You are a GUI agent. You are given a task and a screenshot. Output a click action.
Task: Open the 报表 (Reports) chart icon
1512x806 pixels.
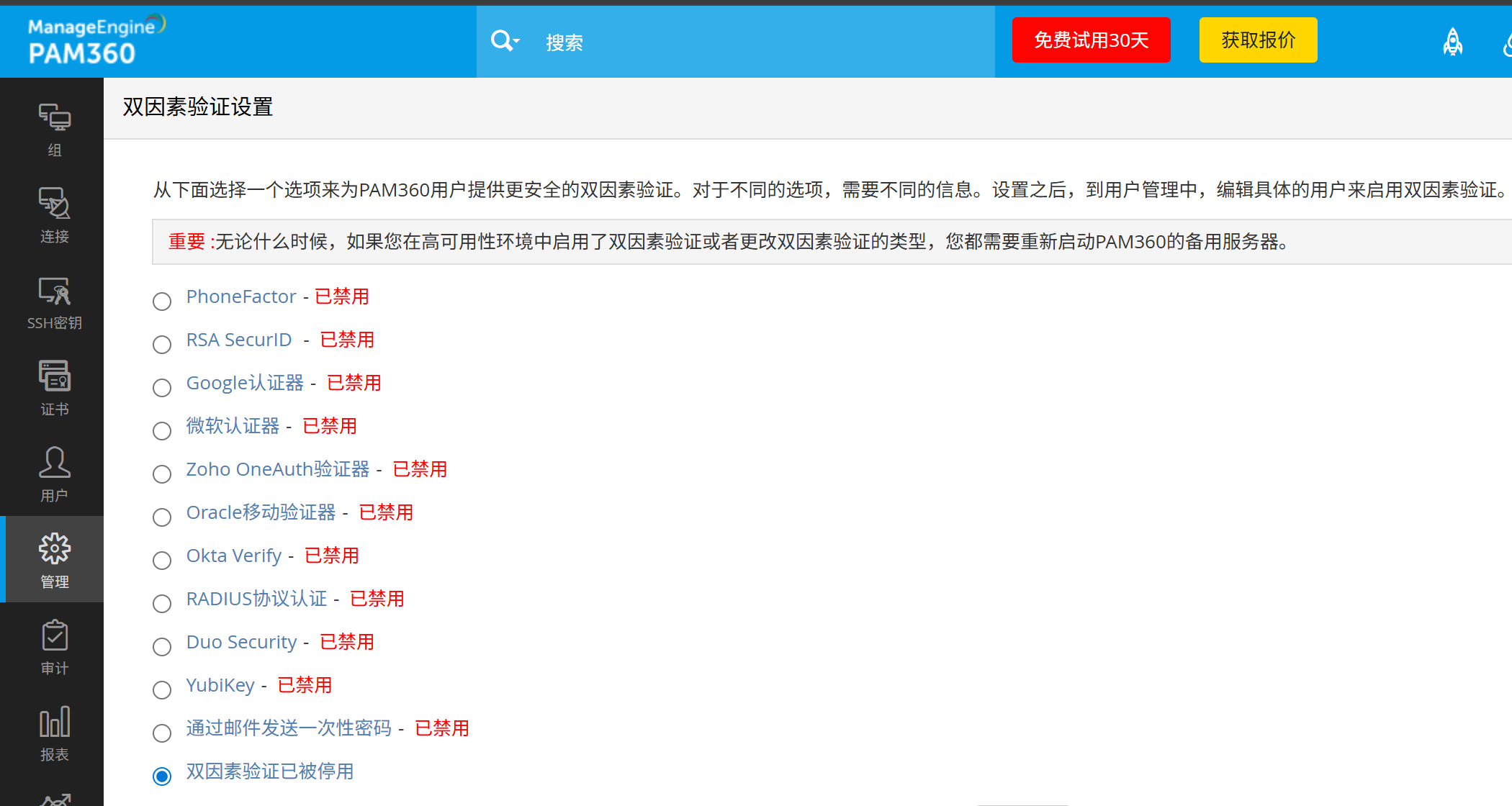[54, 723]
